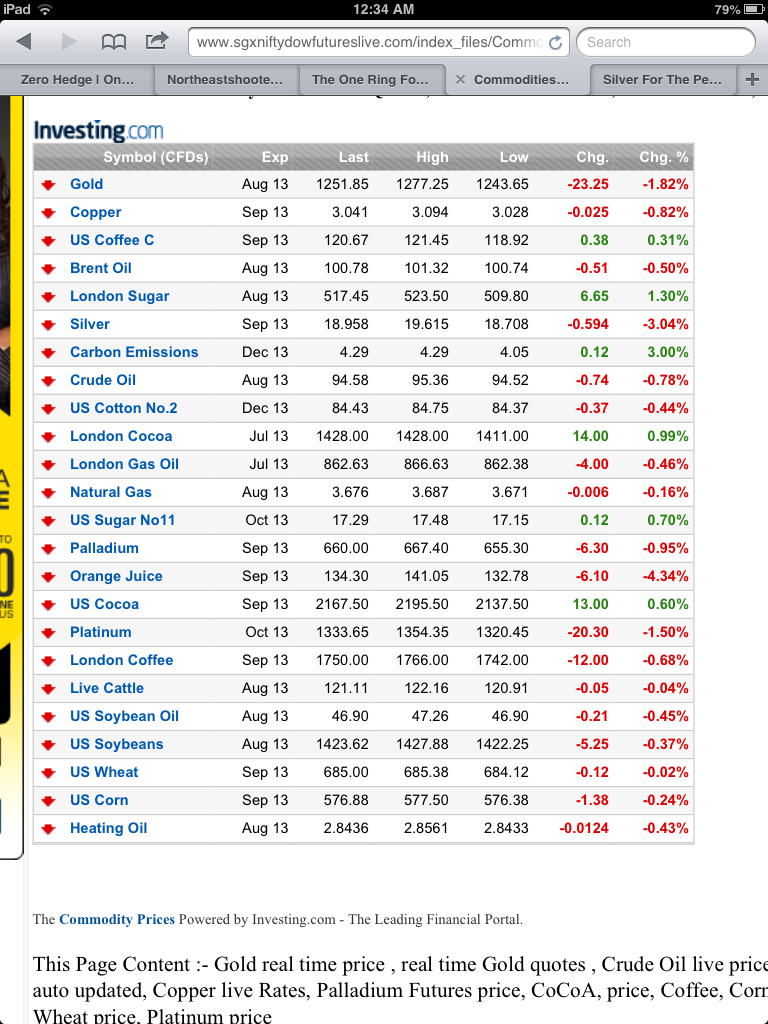Click red down arrow beside Copper
Image resolution: width=768 pixels, height=1024 pixels.
(48, 213)
